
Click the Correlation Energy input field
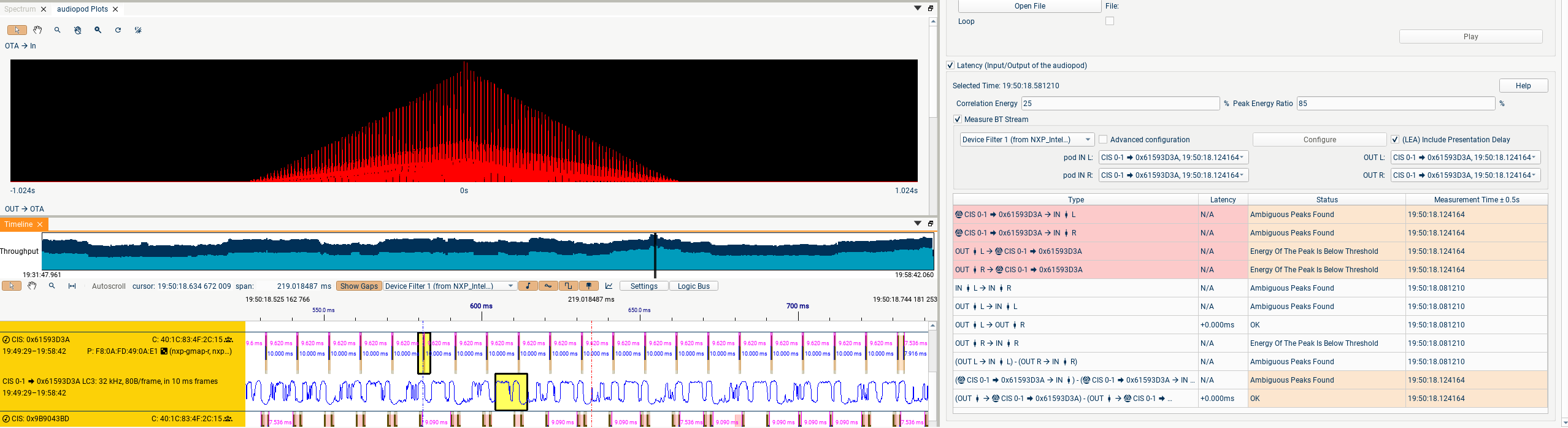pyautogui.click(x=1120, y=104)
